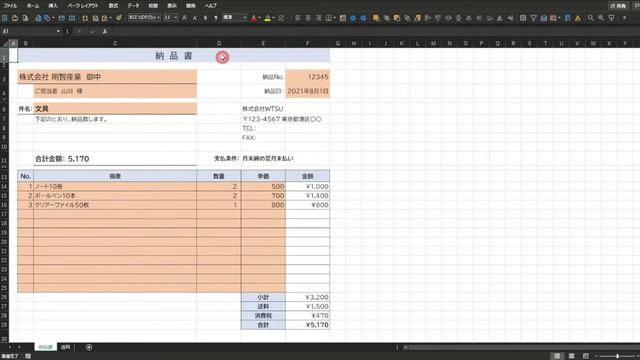Click the Paste clipboard icon
Screen dimensions: 640x360
point(104,18)
